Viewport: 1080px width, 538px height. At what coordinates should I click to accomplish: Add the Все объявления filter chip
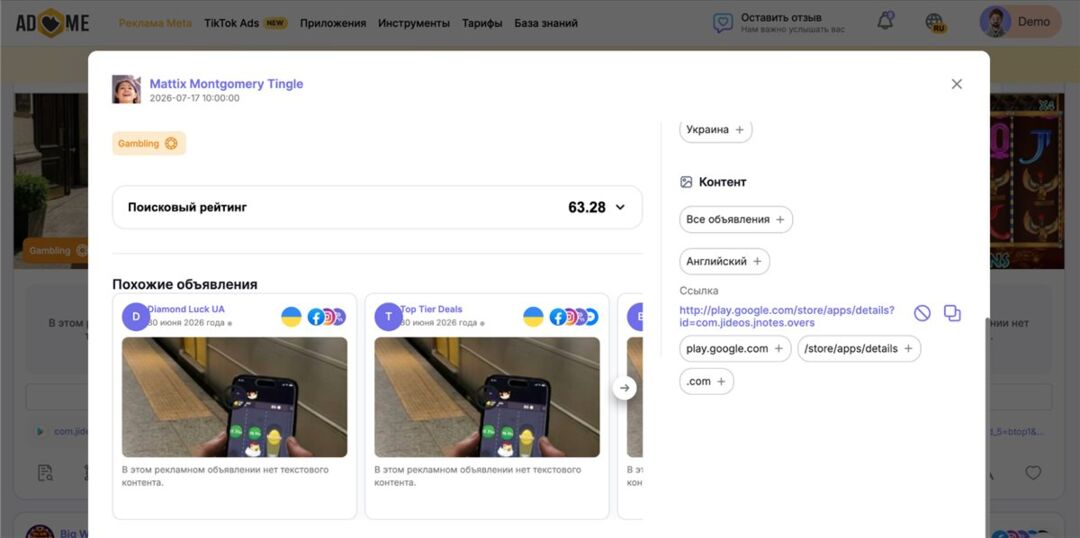(736, 220)
